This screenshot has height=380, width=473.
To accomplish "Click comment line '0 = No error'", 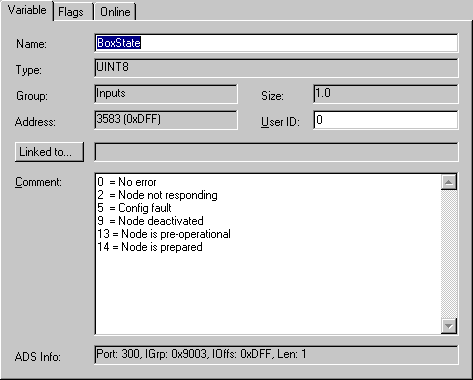I will 127,182.
